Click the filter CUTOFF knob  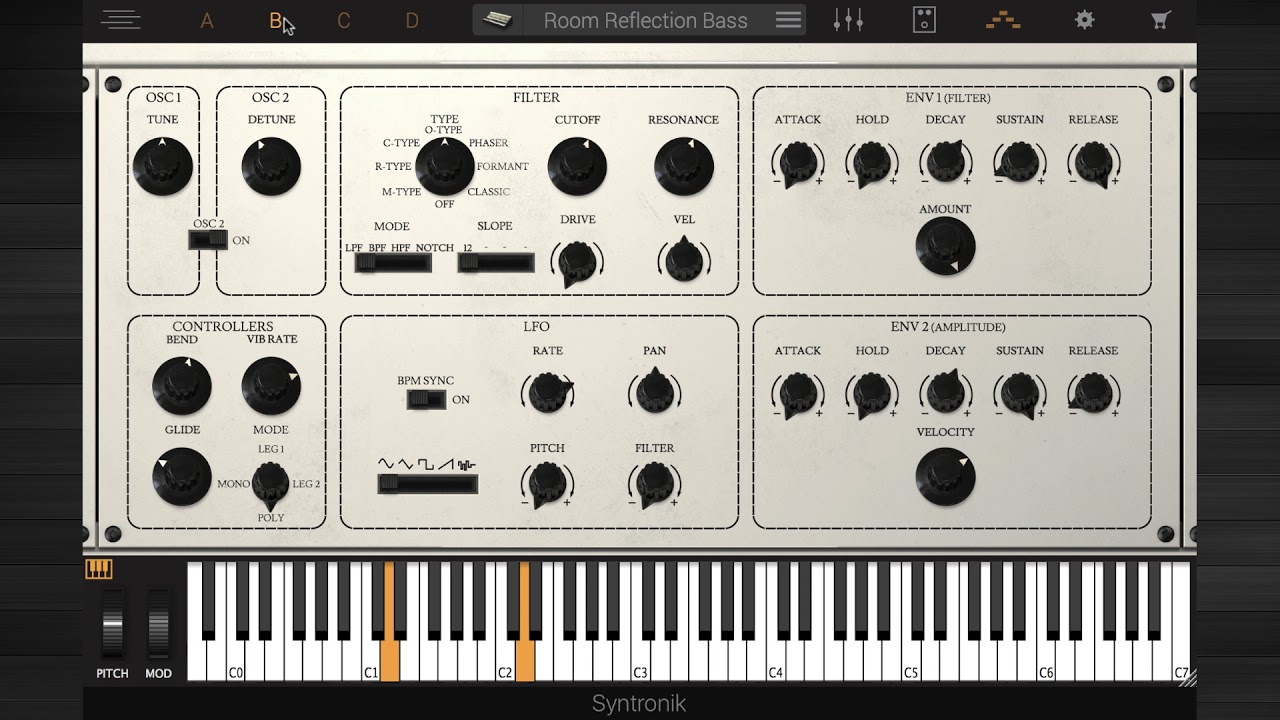577,166
